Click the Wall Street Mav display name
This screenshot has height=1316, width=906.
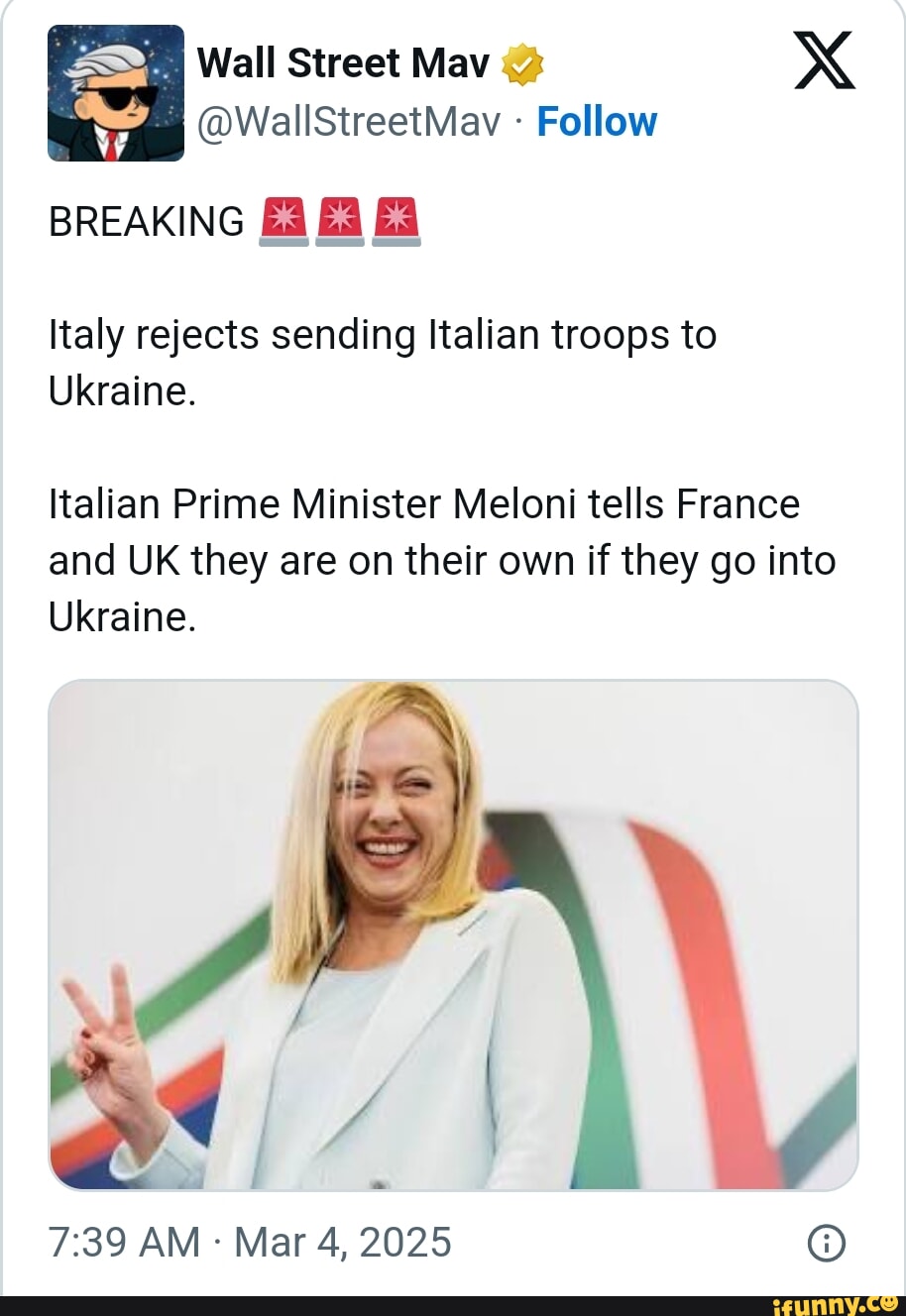tap(343, 64)
